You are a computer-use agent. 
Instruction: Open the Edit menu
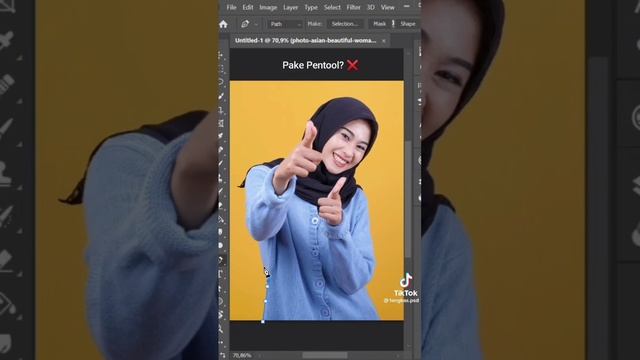click(248, 7)
